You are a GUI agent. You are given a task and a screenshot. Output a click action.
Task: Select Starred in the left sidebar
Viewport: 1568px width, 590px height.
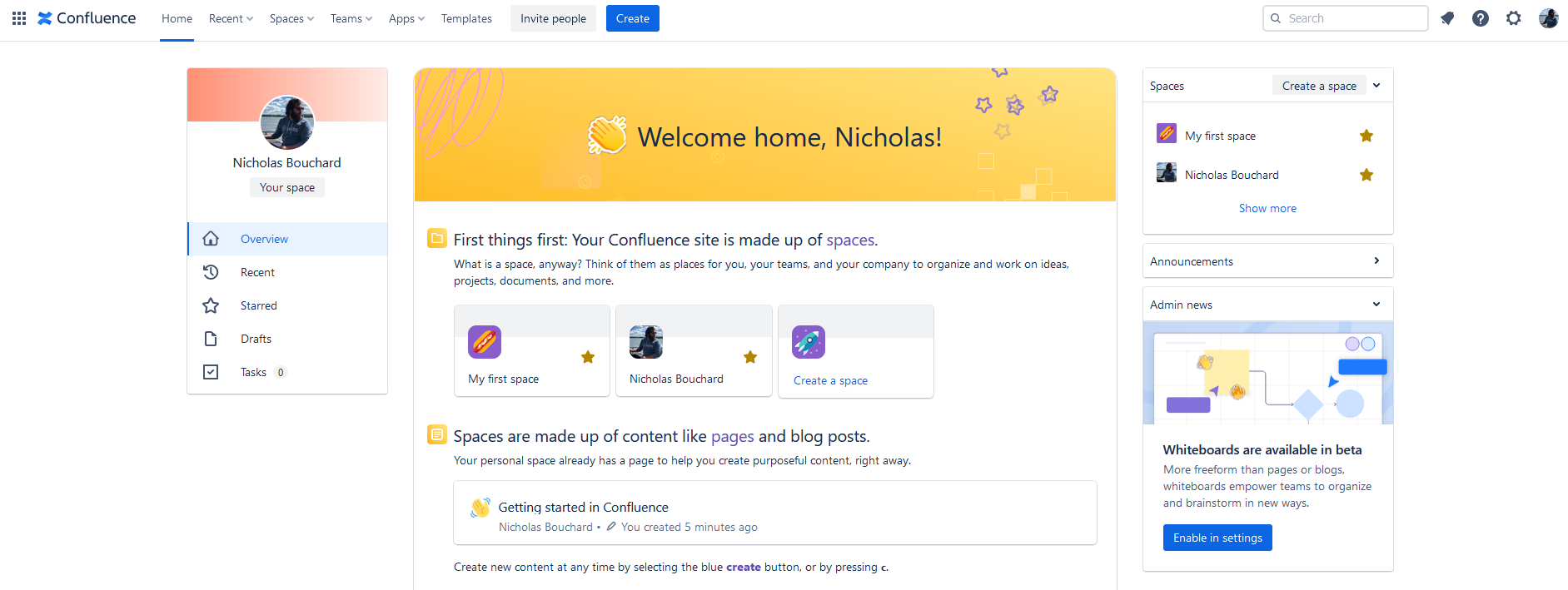[287, 305]
